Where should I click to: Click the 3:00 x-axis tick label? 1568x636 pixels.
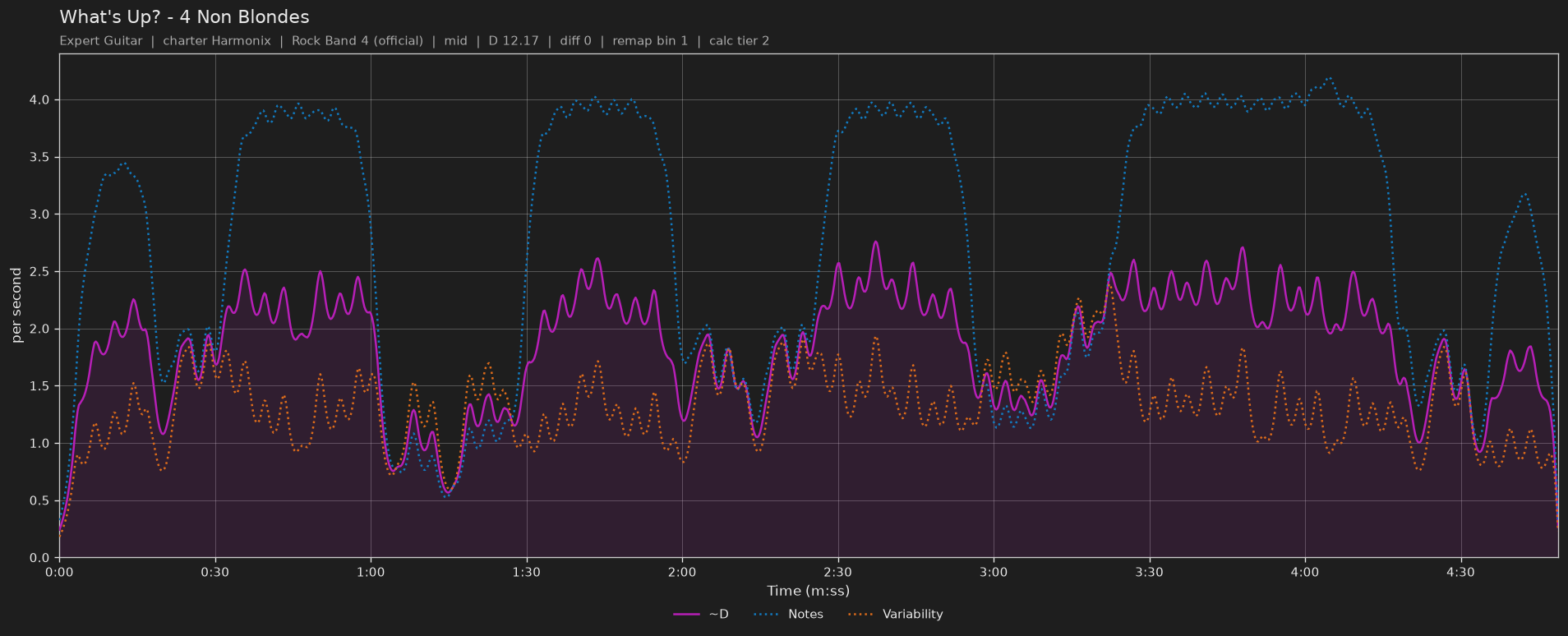click(x=994, y=572)
